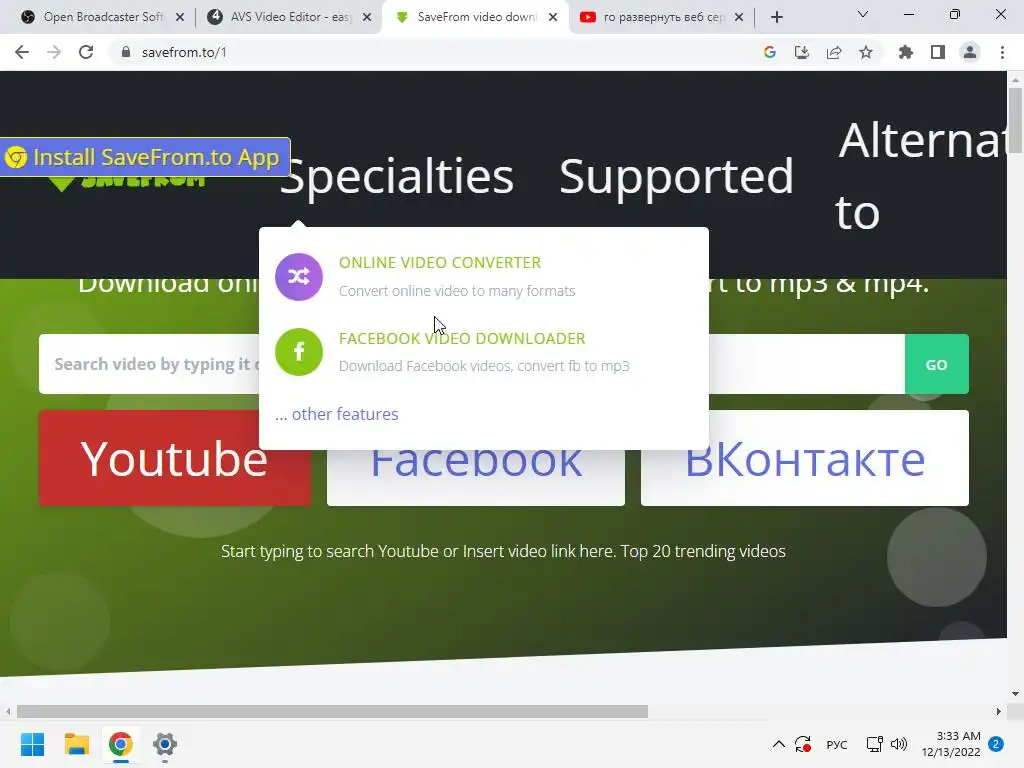Click the vertical scrollbar down arrow
This screenshot has width=1024, height=768.
point(1015,694)
